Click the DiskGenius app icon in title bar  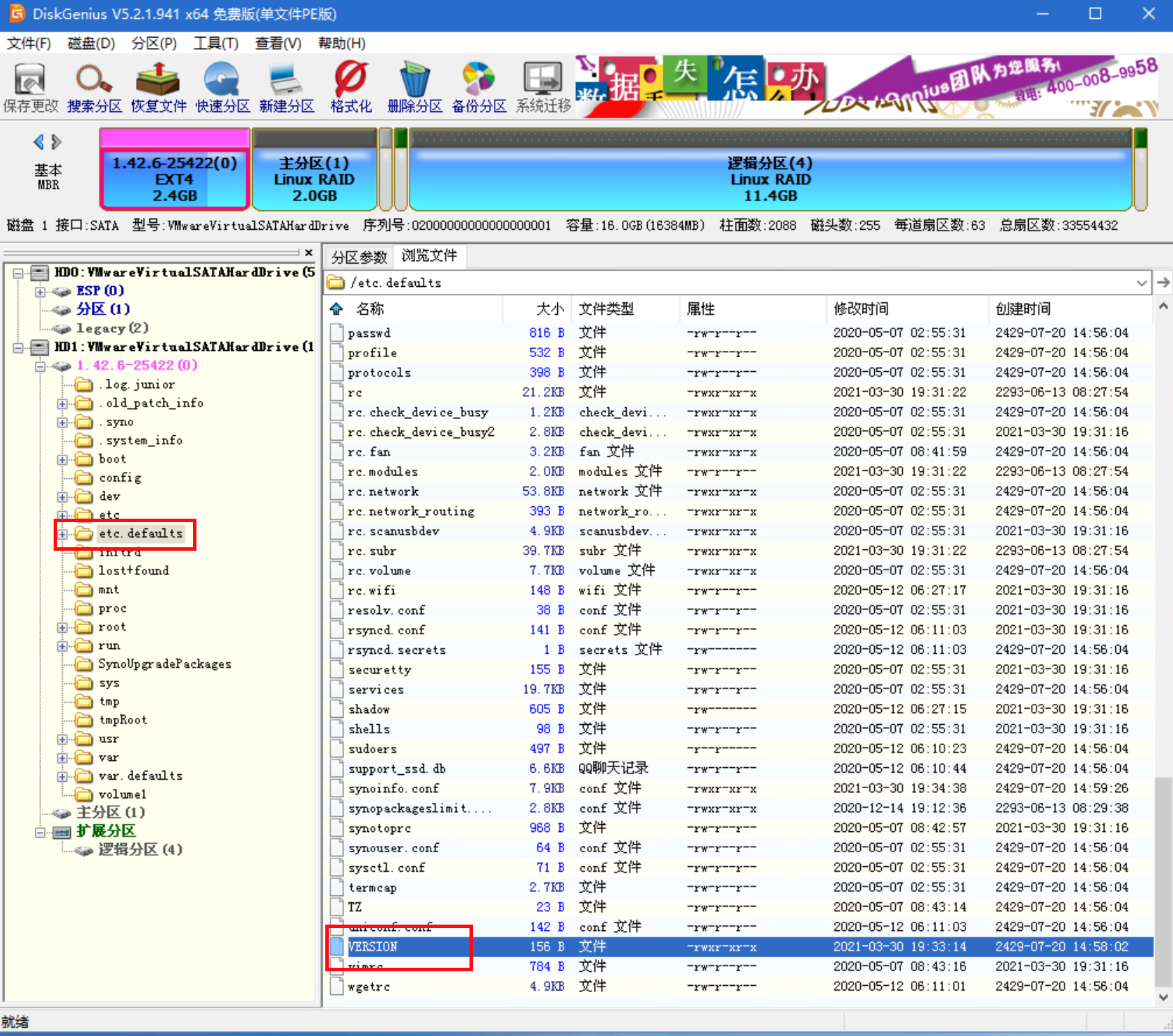point(16,13)
